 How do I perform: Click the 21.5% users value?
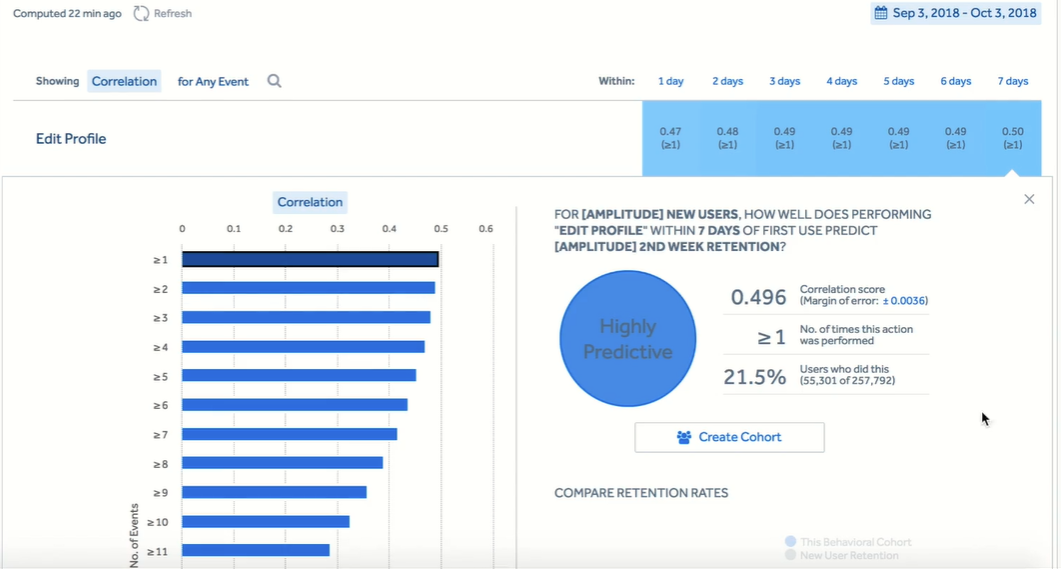tap(754, 377)
